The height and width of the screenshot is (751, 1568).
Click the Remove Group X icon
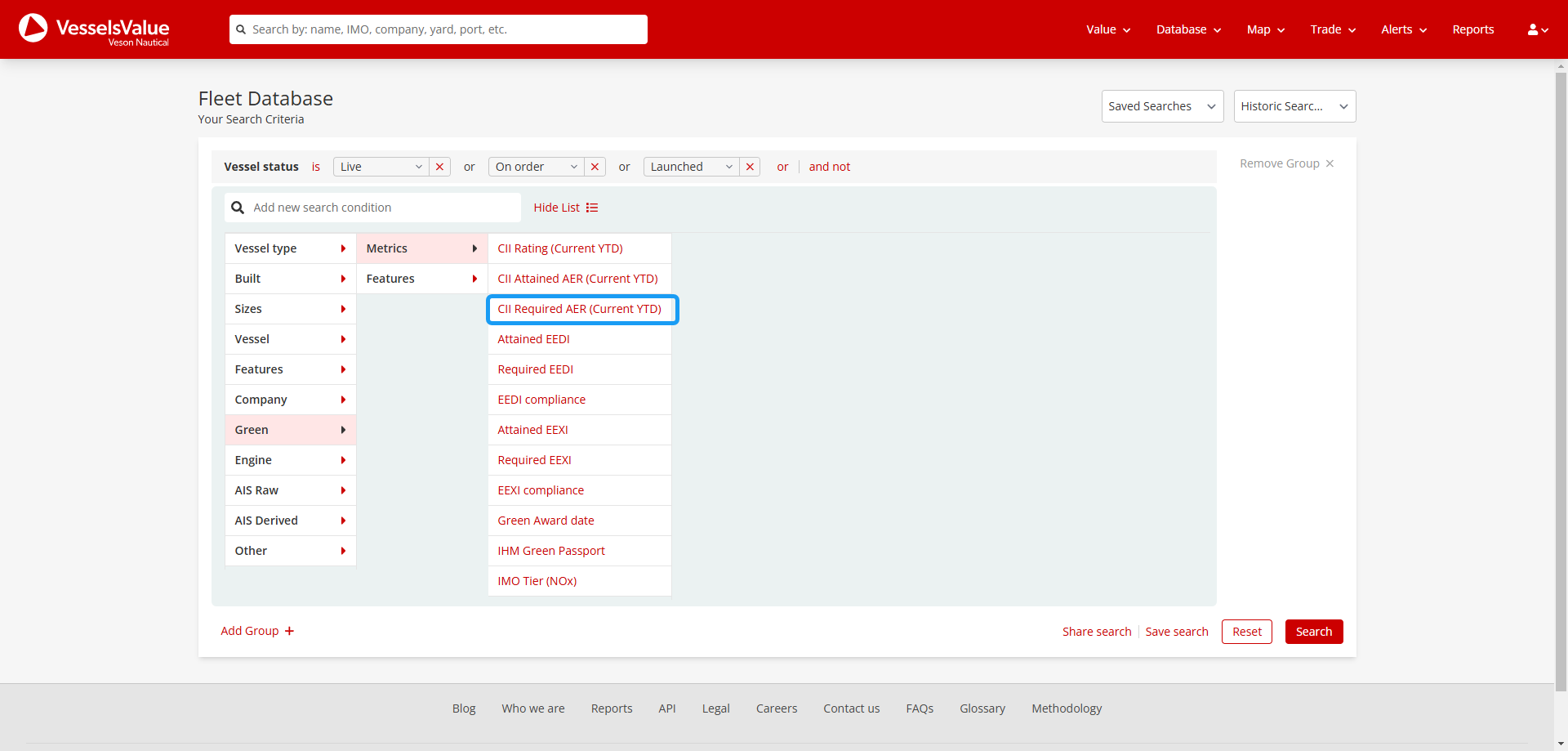1330,163
